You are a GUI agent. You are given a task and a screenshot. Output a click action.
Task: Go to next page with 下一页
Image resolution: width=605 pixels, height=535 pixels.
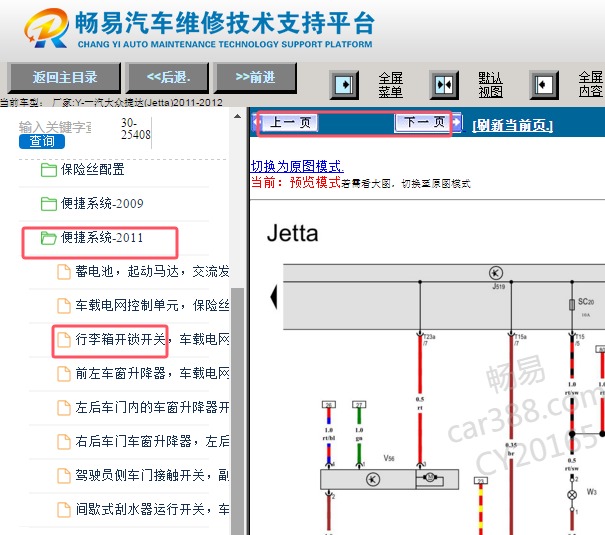click(x=423, y=123)
